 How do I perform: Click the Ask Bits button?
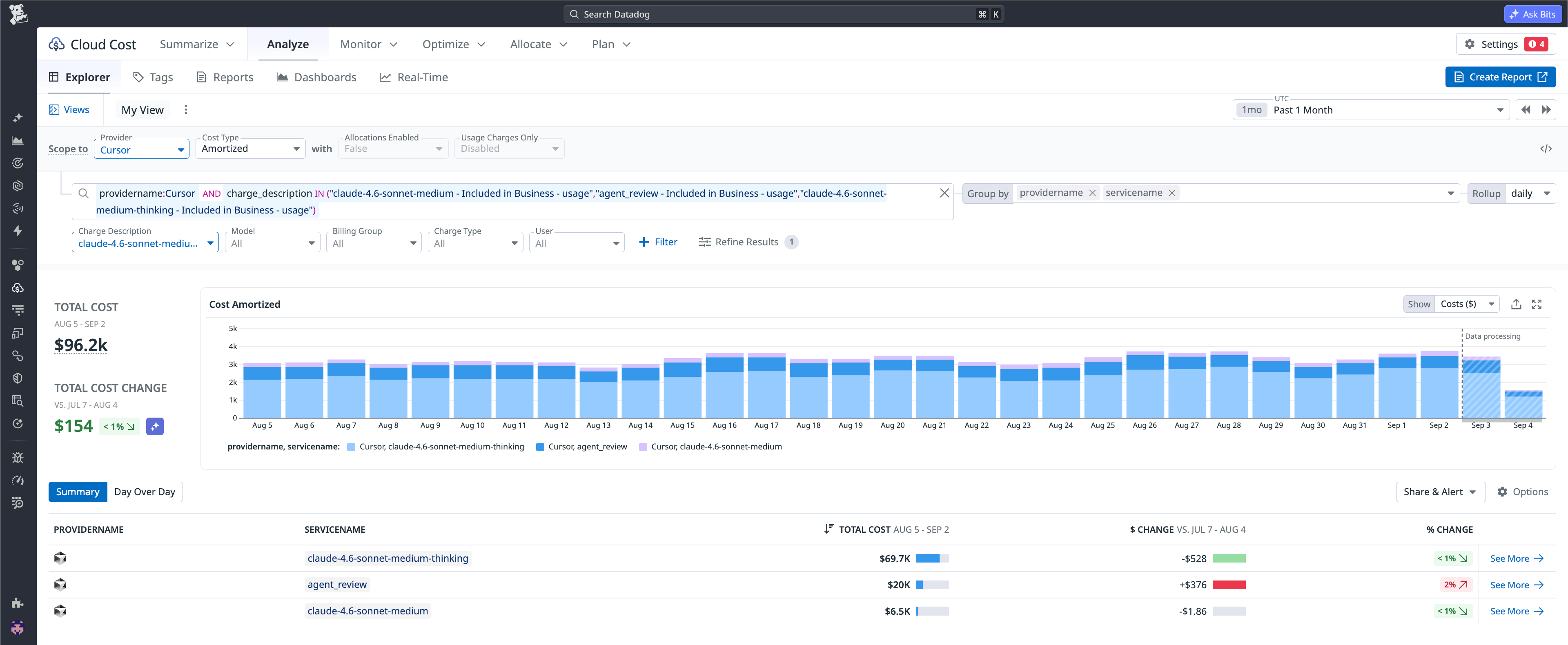tap(1533, 14)
